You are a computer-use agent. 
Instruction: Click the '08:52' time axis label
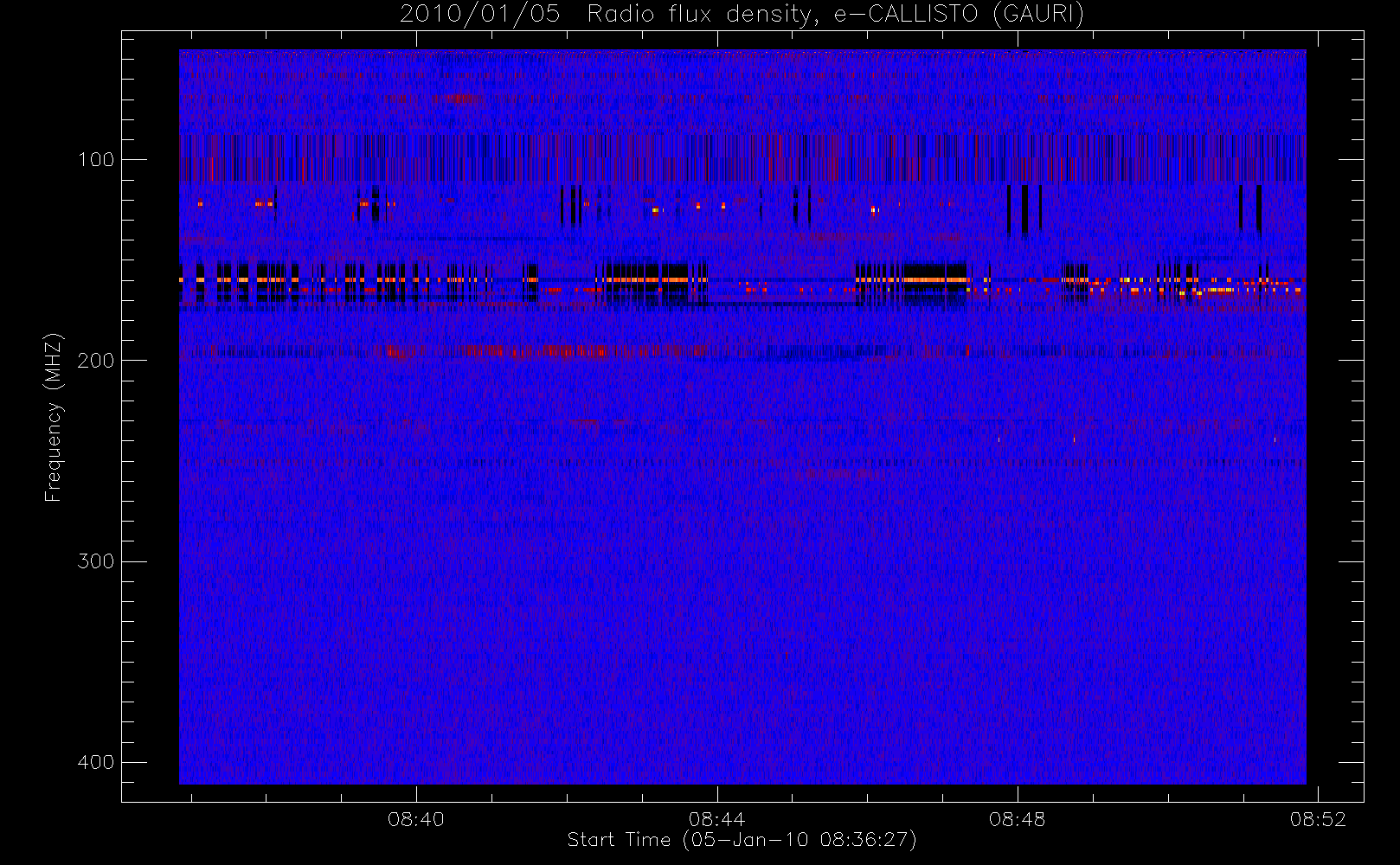click(x=1318, y=819)
